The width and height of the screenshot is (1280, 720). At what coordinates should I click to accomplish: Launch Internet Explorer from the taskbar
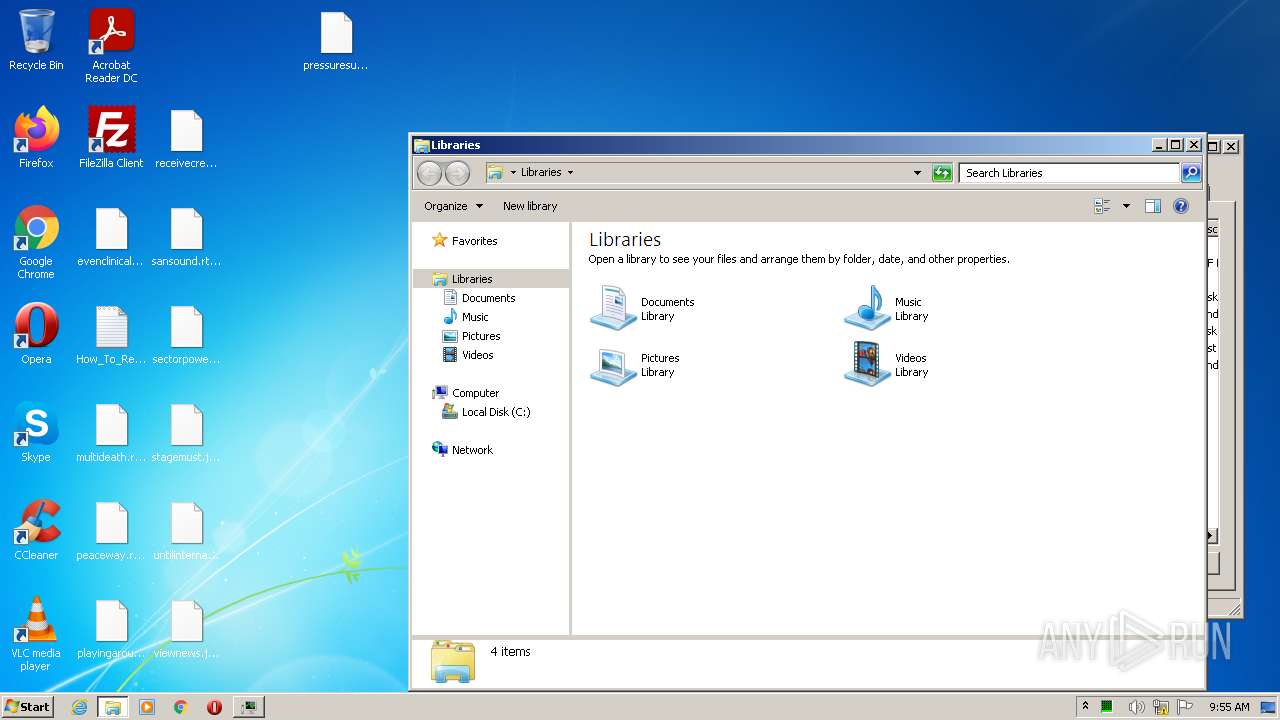coord(79,707)
